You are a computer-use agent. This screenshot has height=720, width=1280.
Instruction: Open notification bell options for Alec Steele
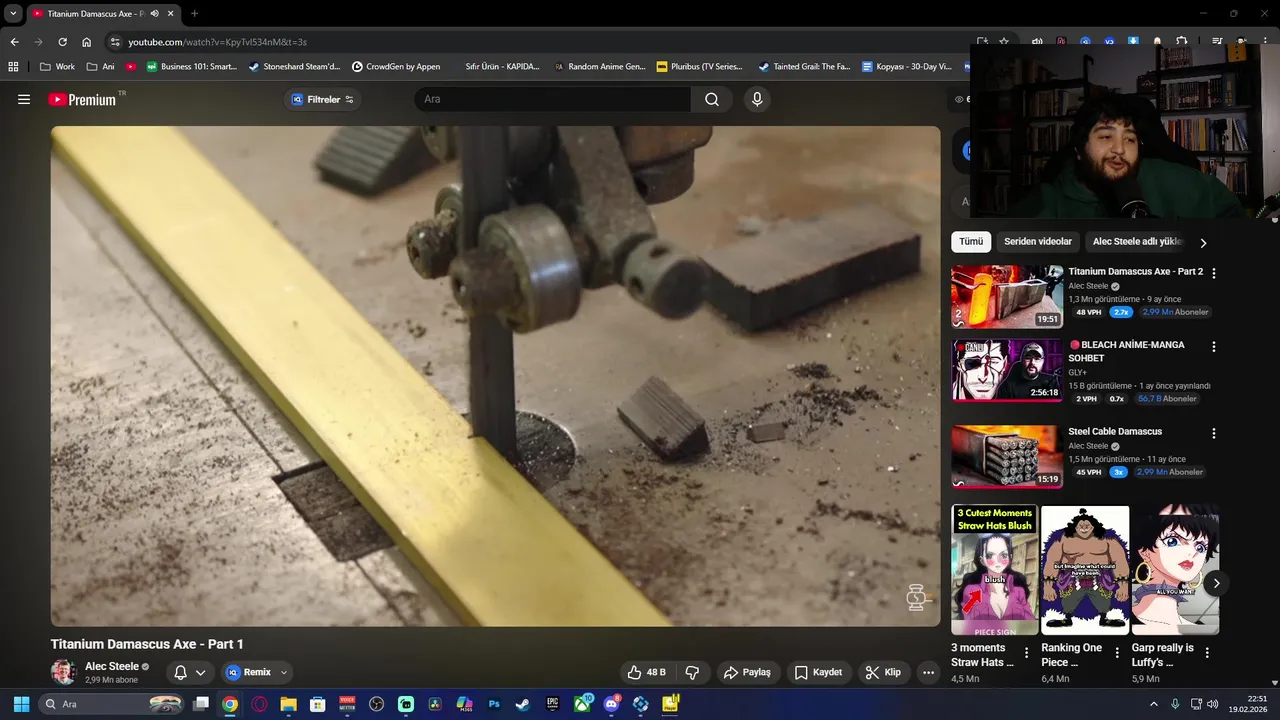(x=189, y=672)
